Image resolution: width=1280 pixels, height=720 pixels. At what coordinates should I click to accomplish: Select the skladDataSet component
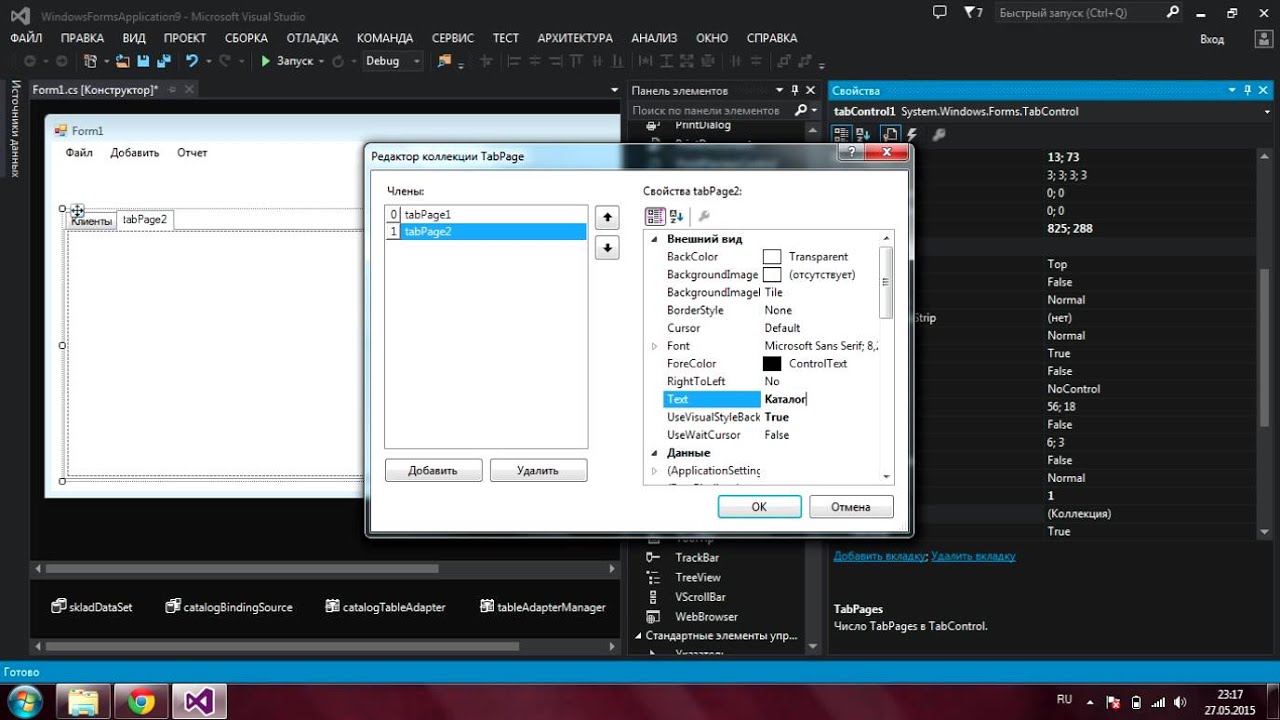coord(92,606)
